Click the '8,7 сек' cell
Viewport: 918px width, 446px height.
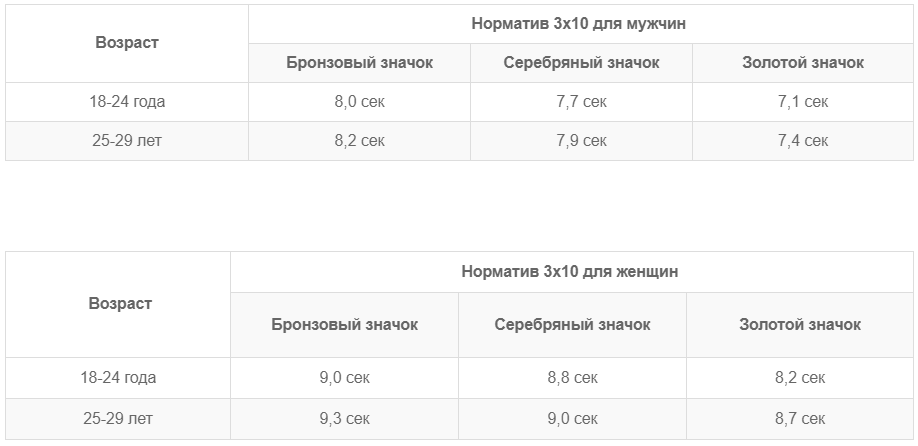(x=800, y=419)
